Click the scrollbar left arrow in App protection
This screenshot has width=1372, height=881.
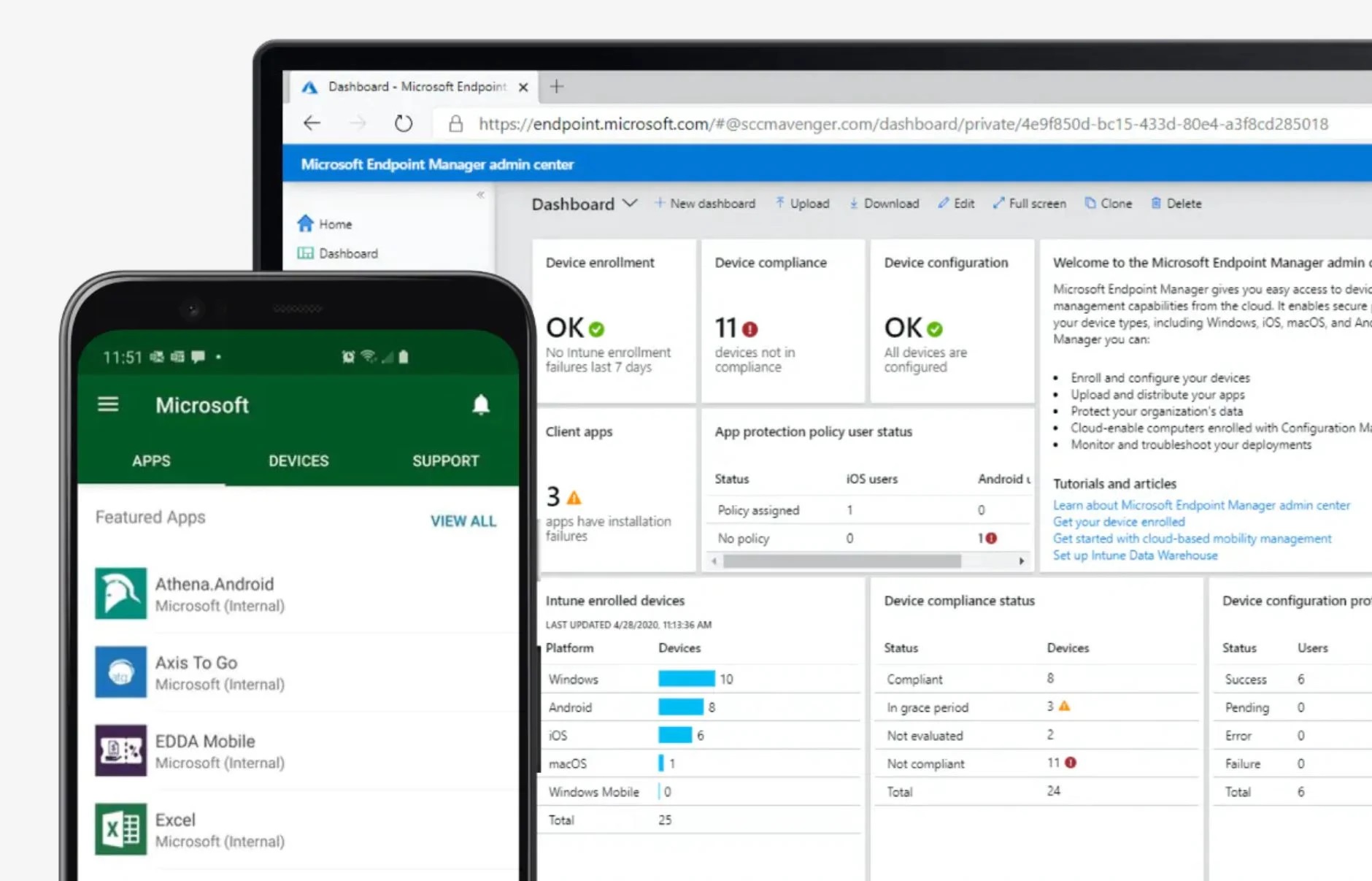coord(714,561)
